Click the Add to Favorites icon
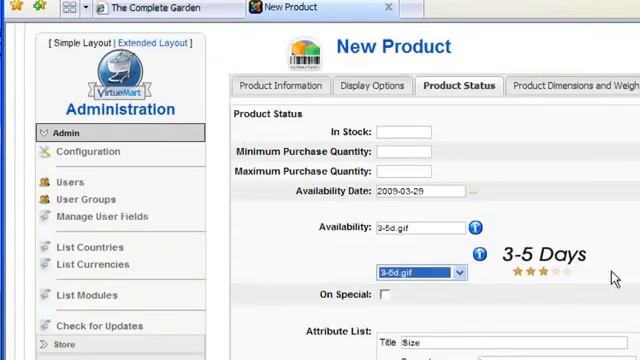The image size is (640, 360). pos(40,5)
